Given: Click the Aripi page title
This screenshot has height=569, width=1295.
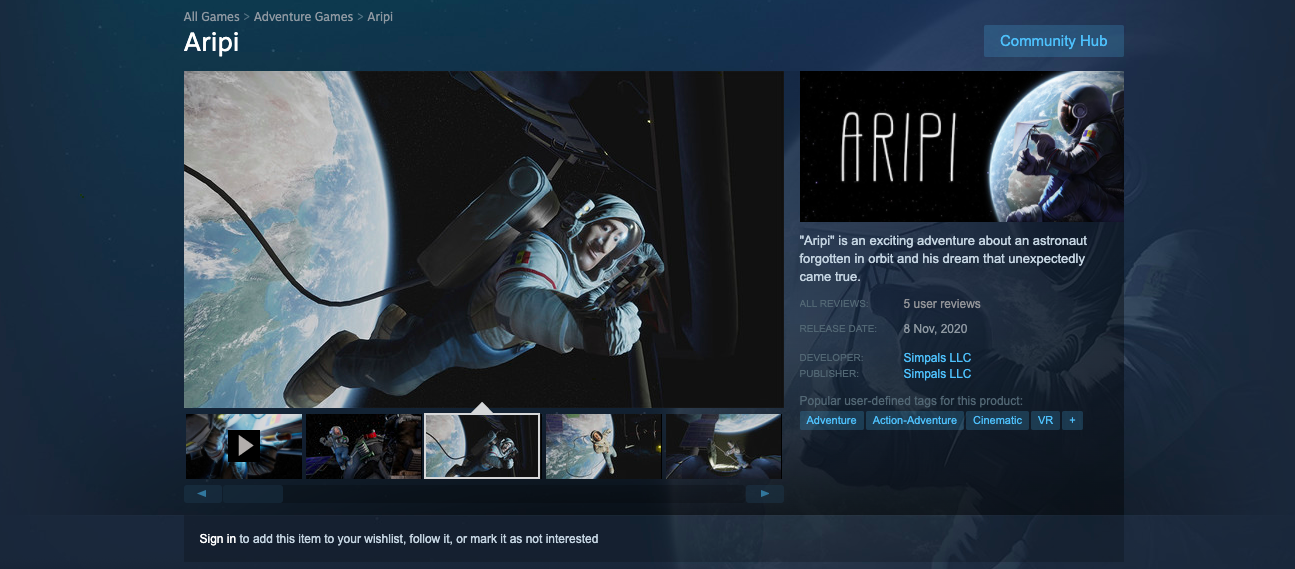Looking at the screenshot, I should [x=211, y=43].
